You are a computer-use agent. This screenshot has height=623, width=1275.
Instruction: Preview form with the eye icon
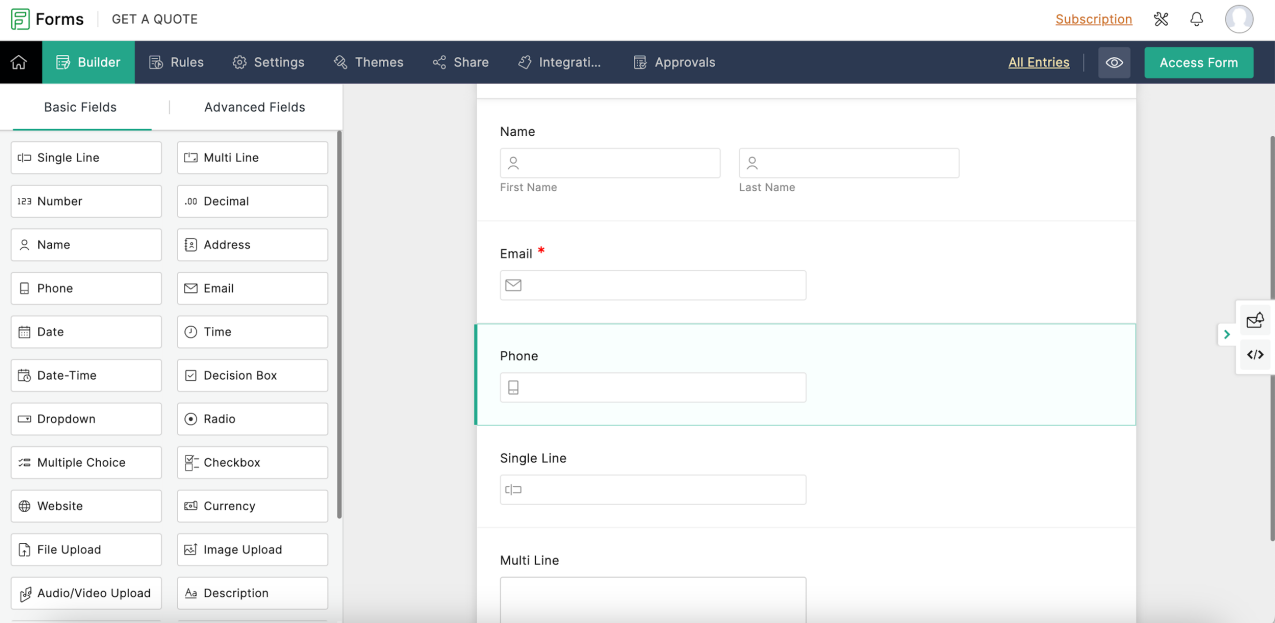click(x=1114, y=62)
